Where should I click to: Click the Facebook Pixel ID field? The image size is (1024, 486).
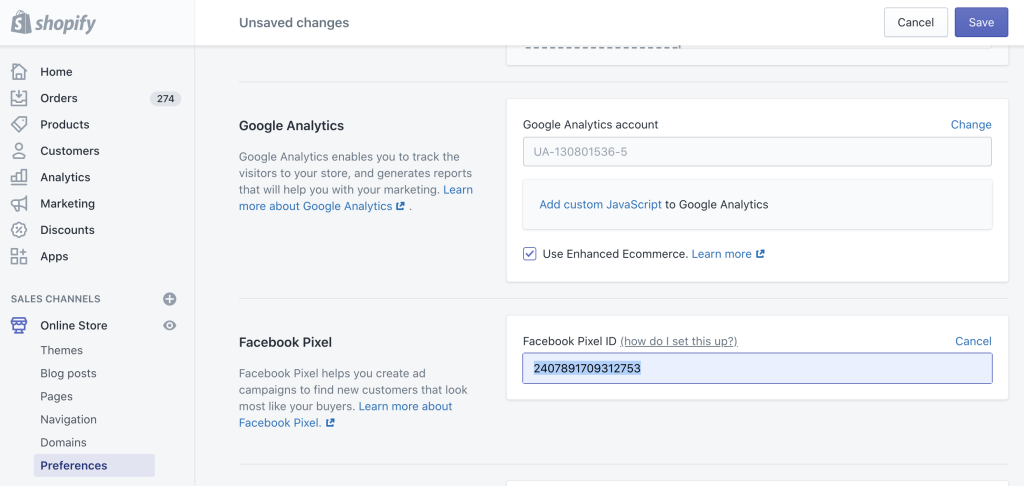(x=757, y=368)
